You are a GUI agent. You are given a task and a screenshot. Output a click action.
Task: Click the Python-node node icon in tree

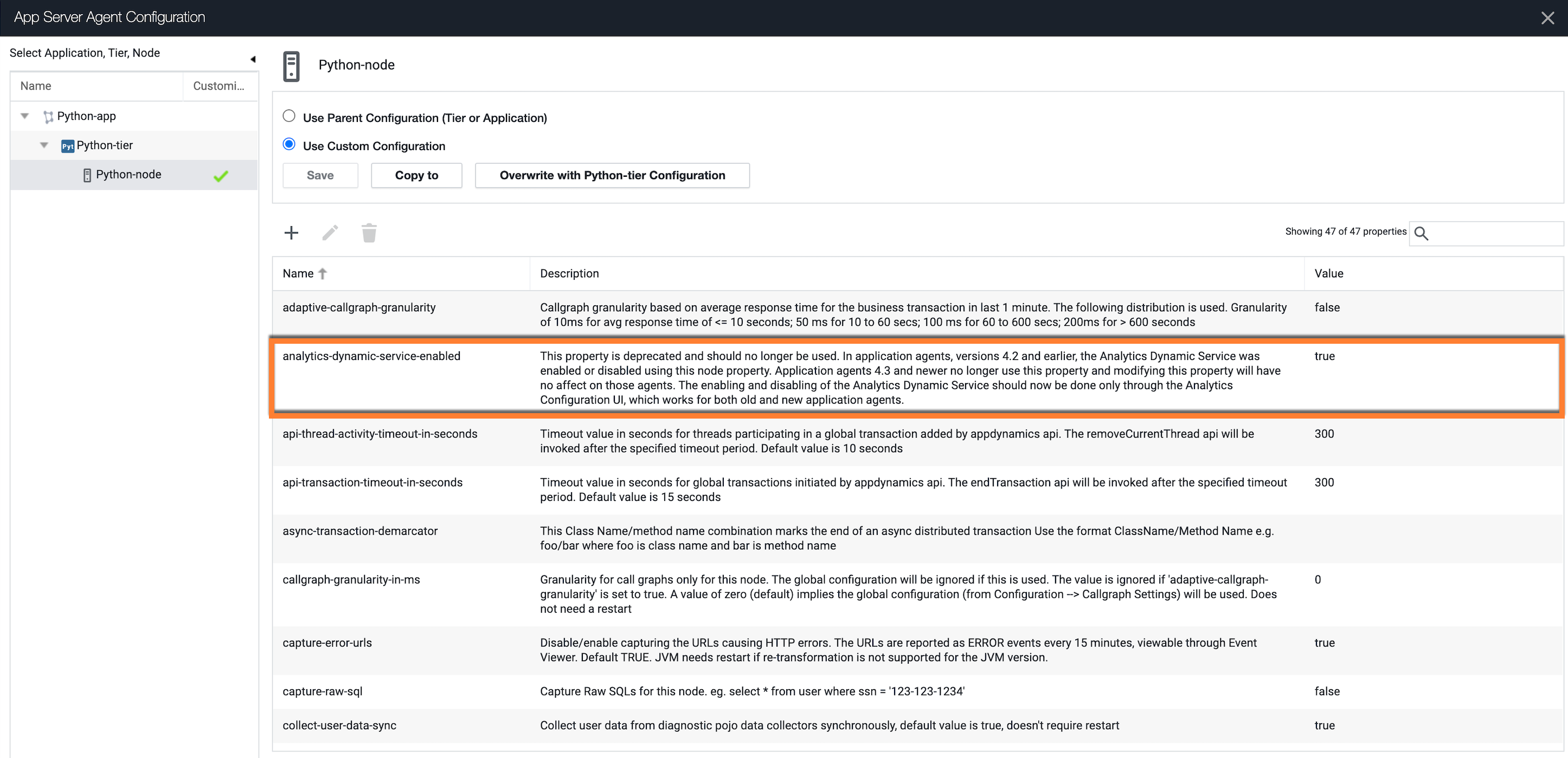pyautogui.click(x=87, y=175)
